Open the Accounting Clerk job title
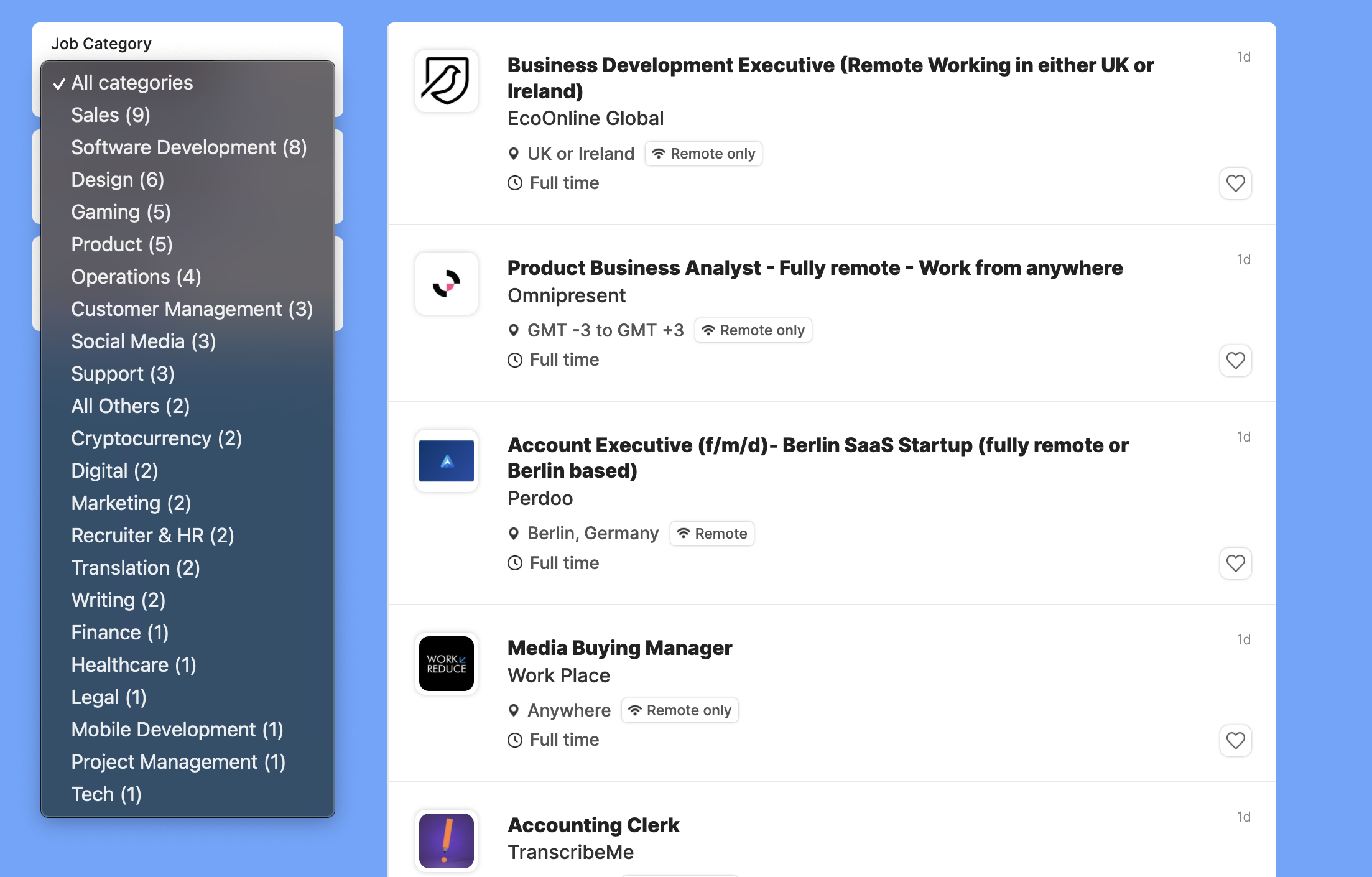The image size is (1372, 877). pos(593,825)
